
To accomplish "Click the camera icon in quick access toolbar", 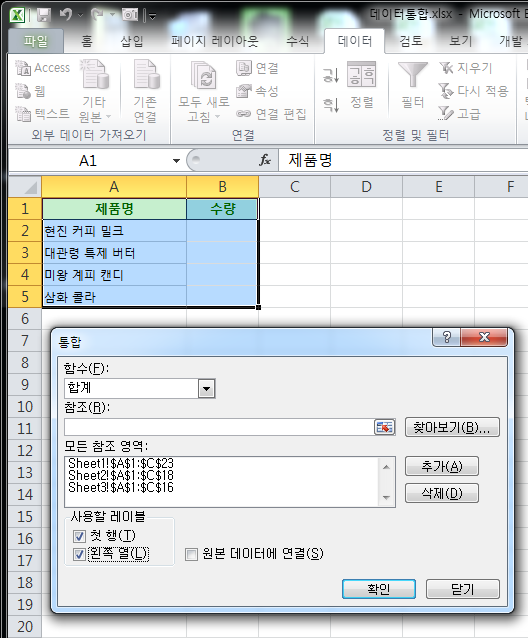I will coord(130,15).
